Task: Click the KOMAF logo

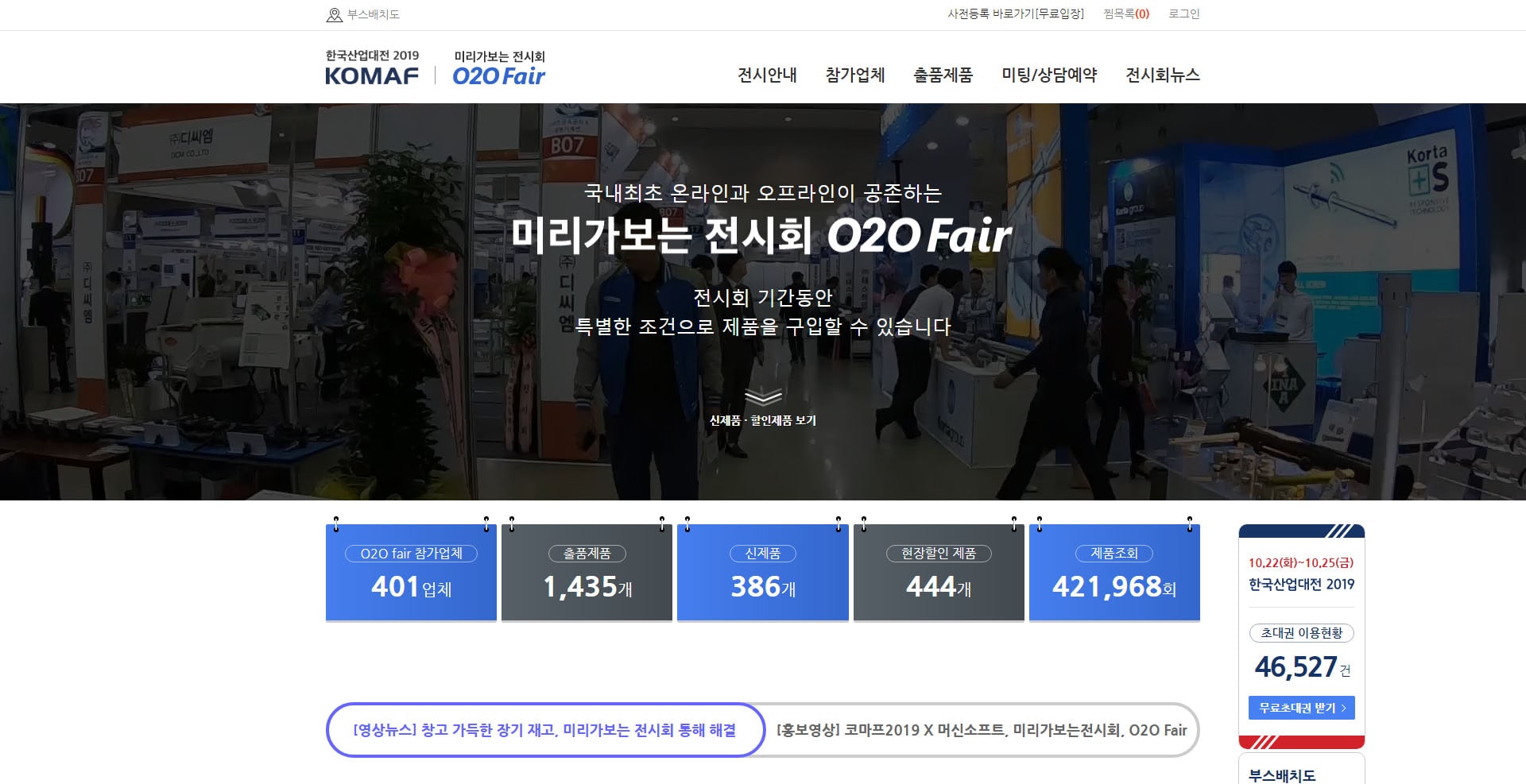Action: pyautogui.click(x=372, y=67)
